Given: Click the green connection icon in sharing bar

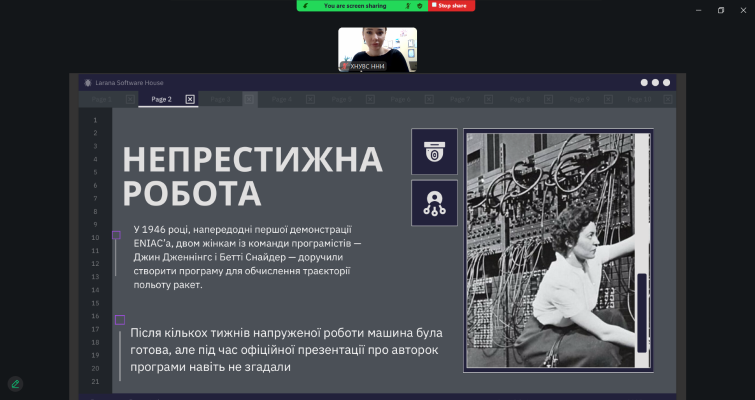Looking at the screenshot, I should [x=306, y=6].
